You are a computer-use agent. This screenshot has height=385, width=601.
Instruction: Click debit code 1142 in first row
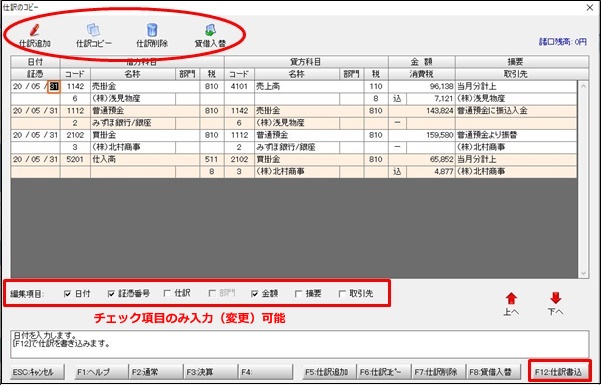pos(75,87)
